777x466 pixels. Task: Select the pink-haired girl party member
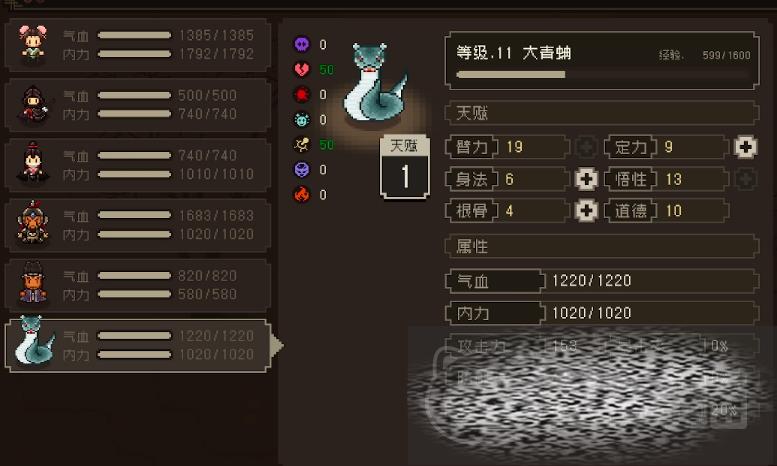pos(138,45)
